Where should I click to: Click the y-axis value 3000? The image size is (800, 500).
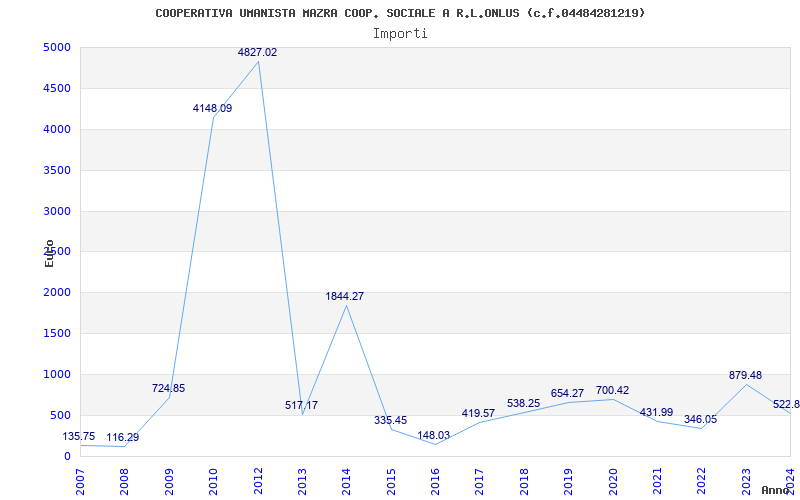tap(57, 211)
